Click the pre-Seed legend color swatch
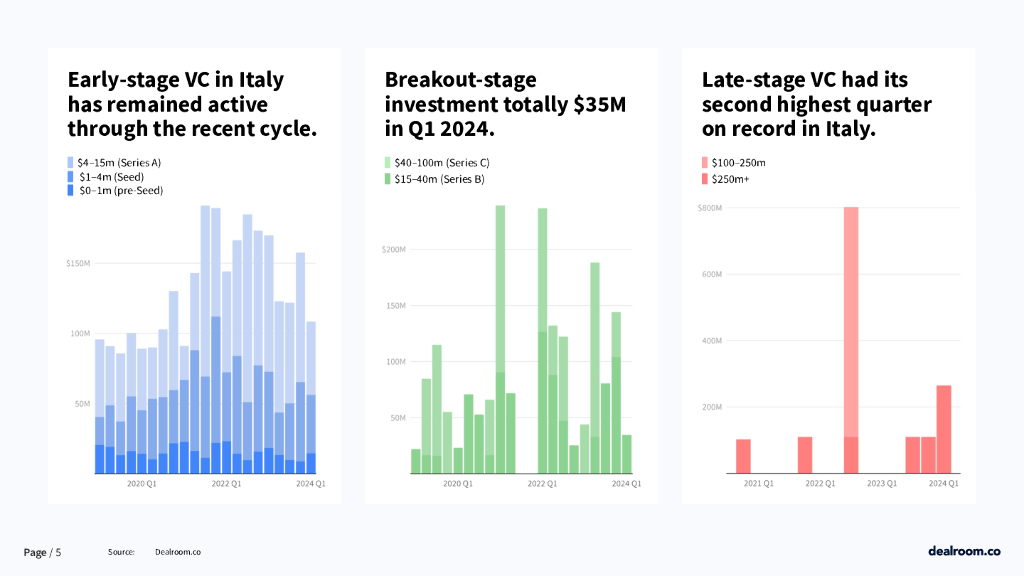 [x=71, y=190]
